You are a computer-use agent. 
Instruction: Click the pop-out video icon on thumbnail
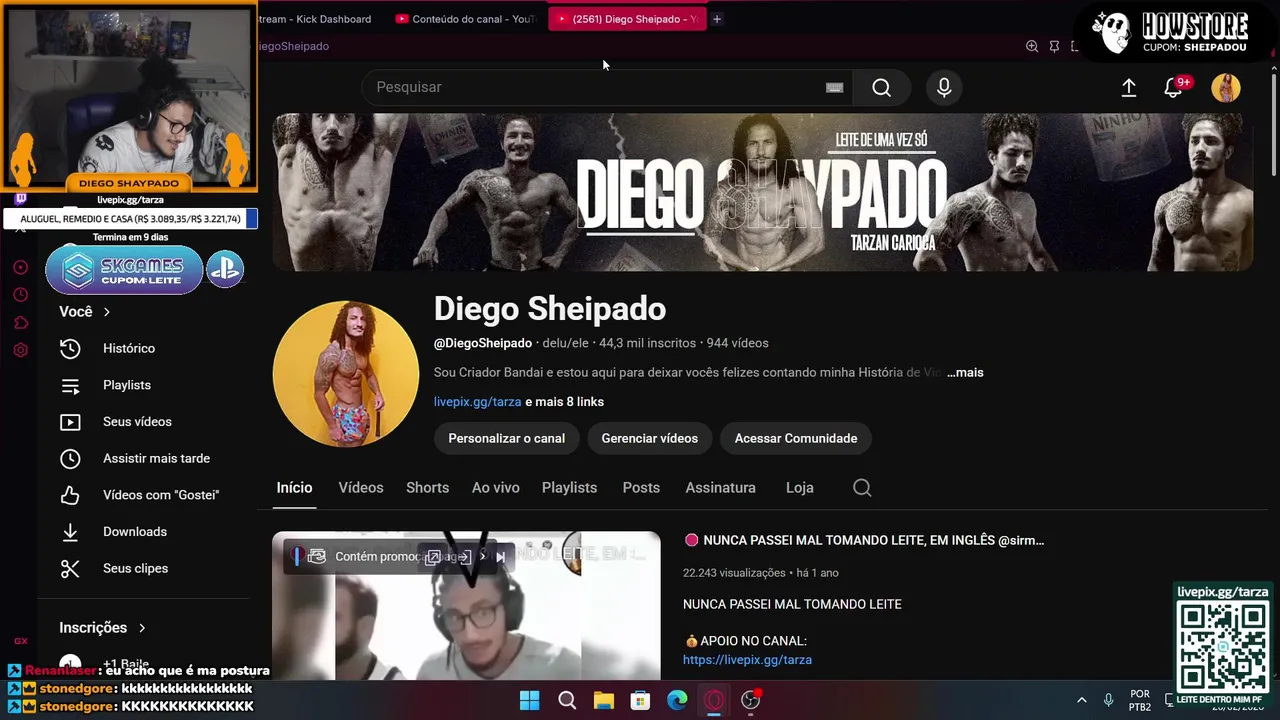pyautogui.click(x=433, y=557)
